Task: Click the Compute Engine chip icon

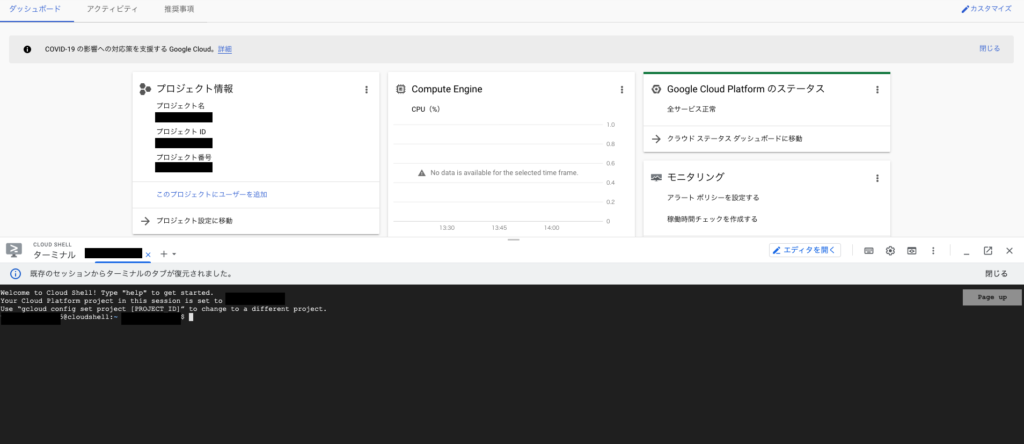Action: pyautogui.click(x=400, y=89)
